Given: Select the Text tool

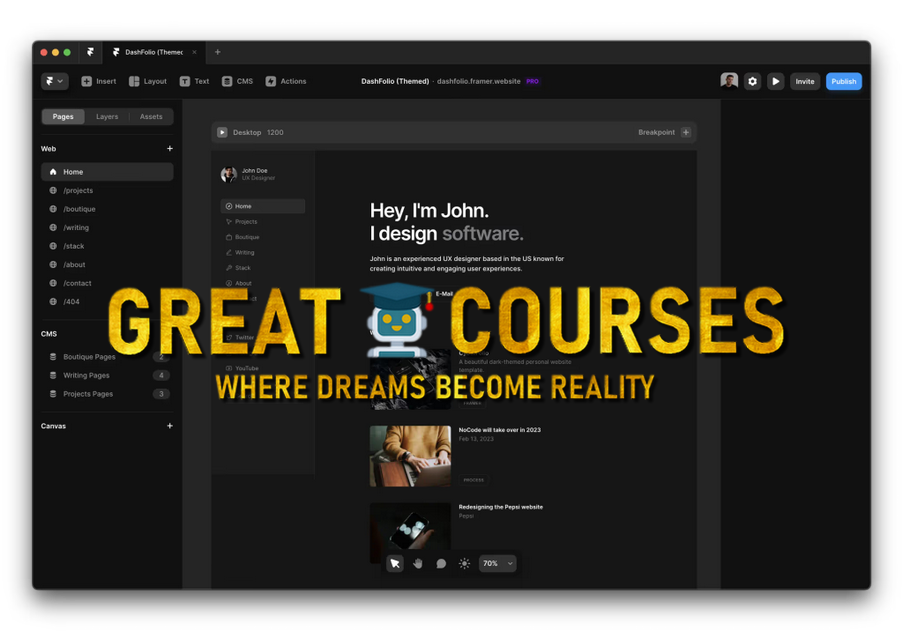Looking at the screenshot, I should coord(194,81).
